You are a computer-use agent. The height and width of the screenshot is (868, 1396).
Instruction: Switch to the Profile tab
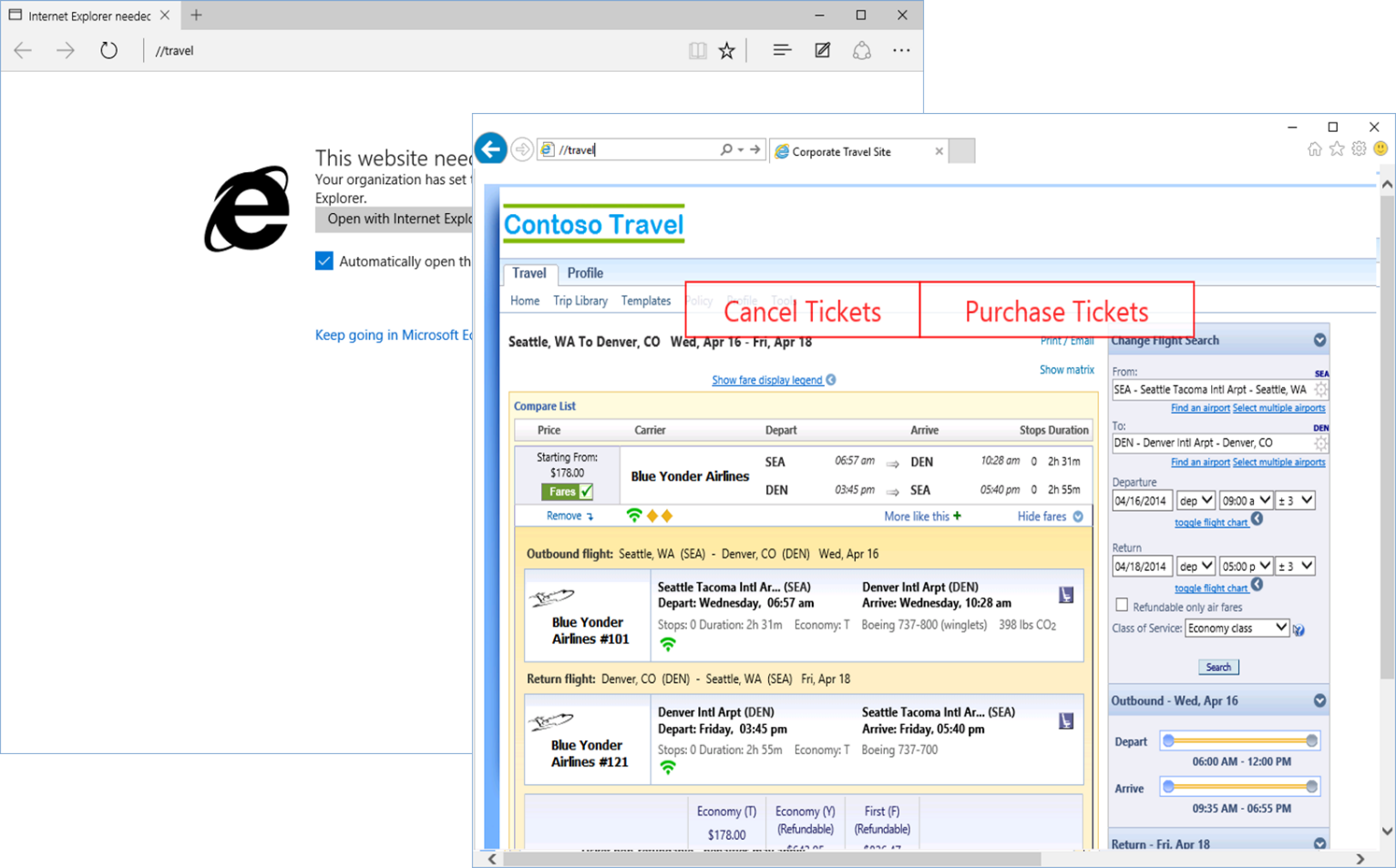[x=584, y=272]
